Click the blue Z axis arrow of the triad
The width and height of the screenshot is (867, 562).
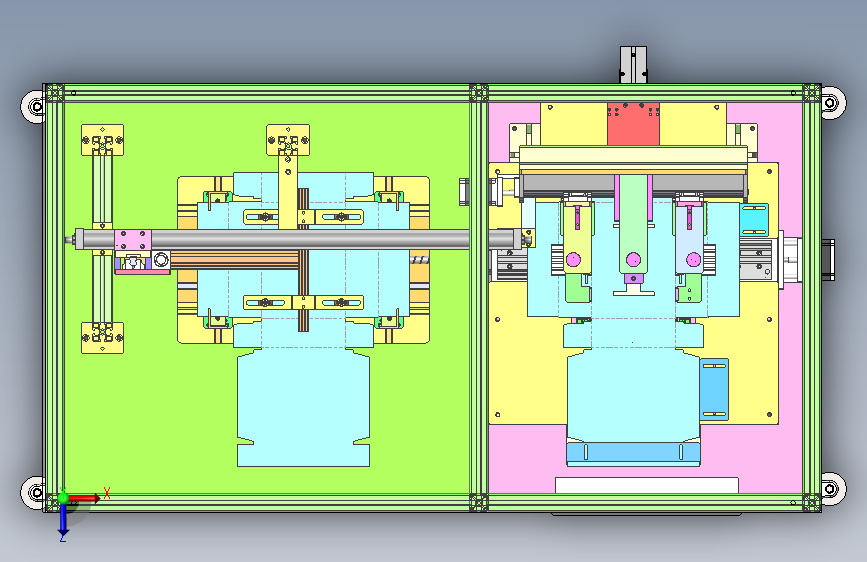(63, 520)
